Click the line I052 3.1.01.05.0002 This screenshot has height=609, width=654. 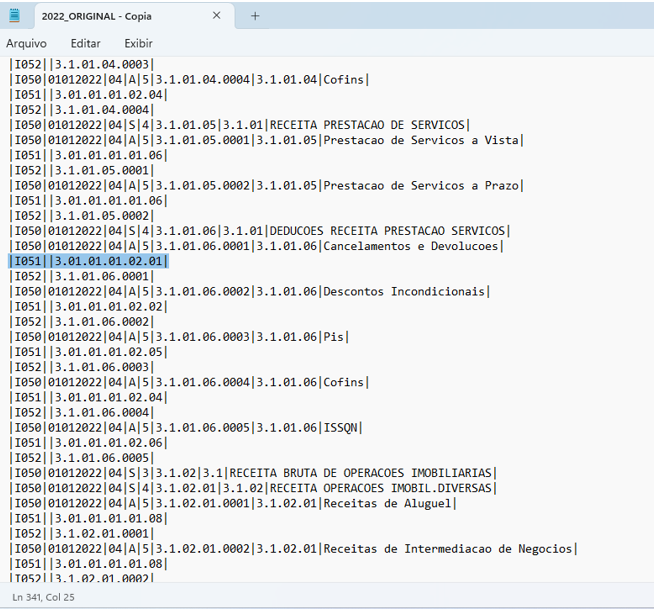tap(82, 216)
